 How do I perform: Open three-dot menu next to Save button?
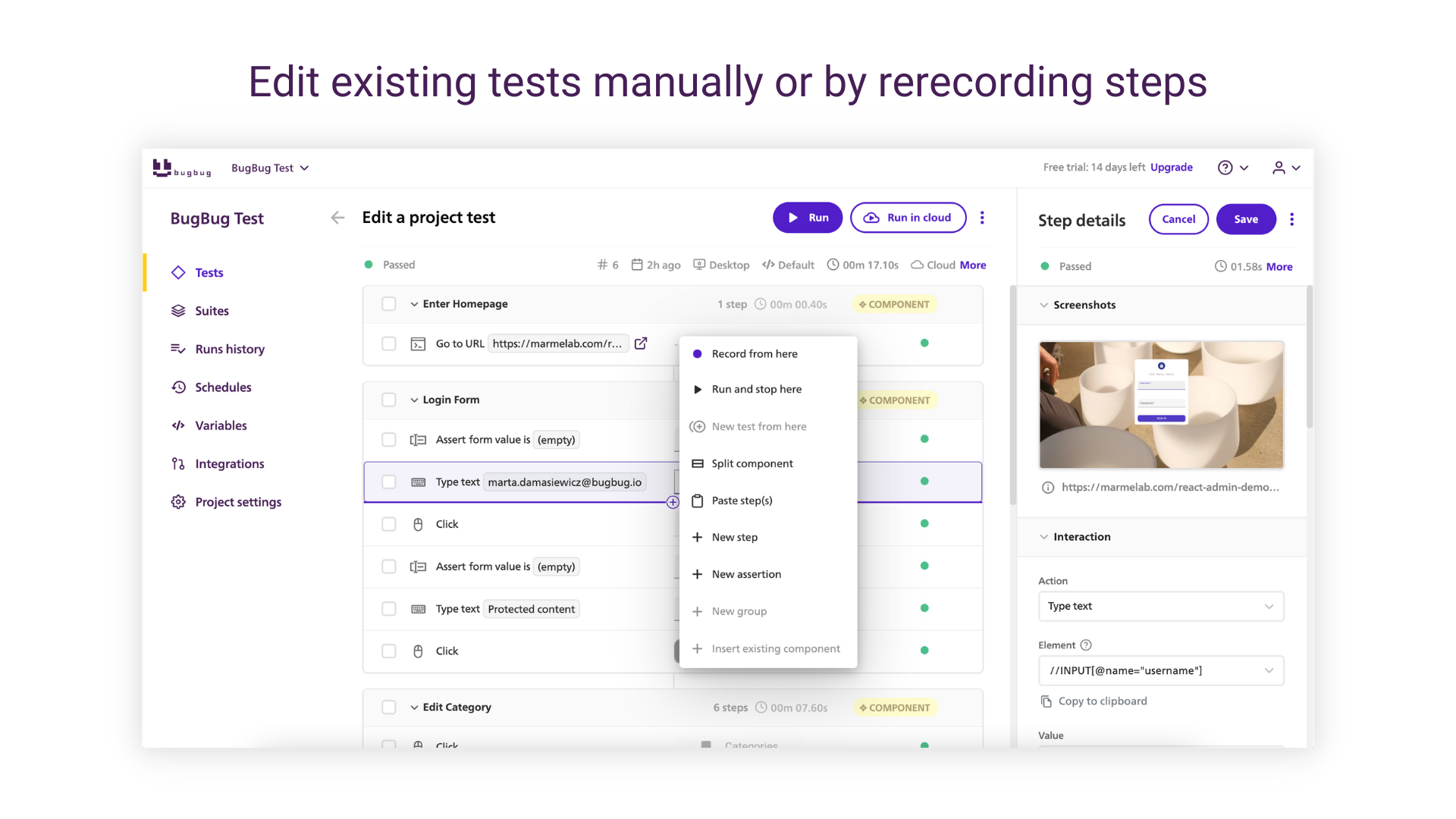[1291, 219]
